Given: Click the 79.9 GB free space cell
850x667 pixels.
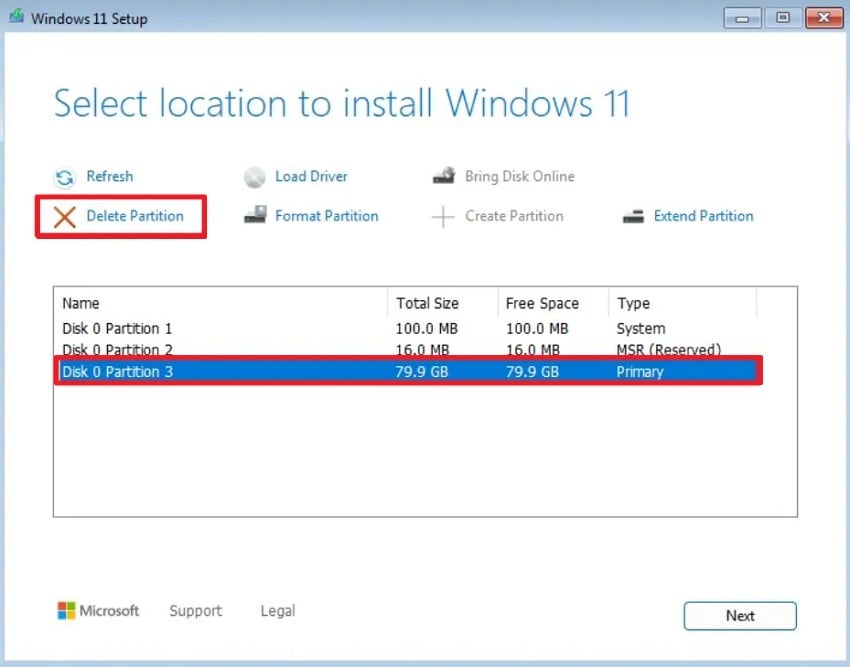Looking at the screenshot, I should tap(532, 372).
